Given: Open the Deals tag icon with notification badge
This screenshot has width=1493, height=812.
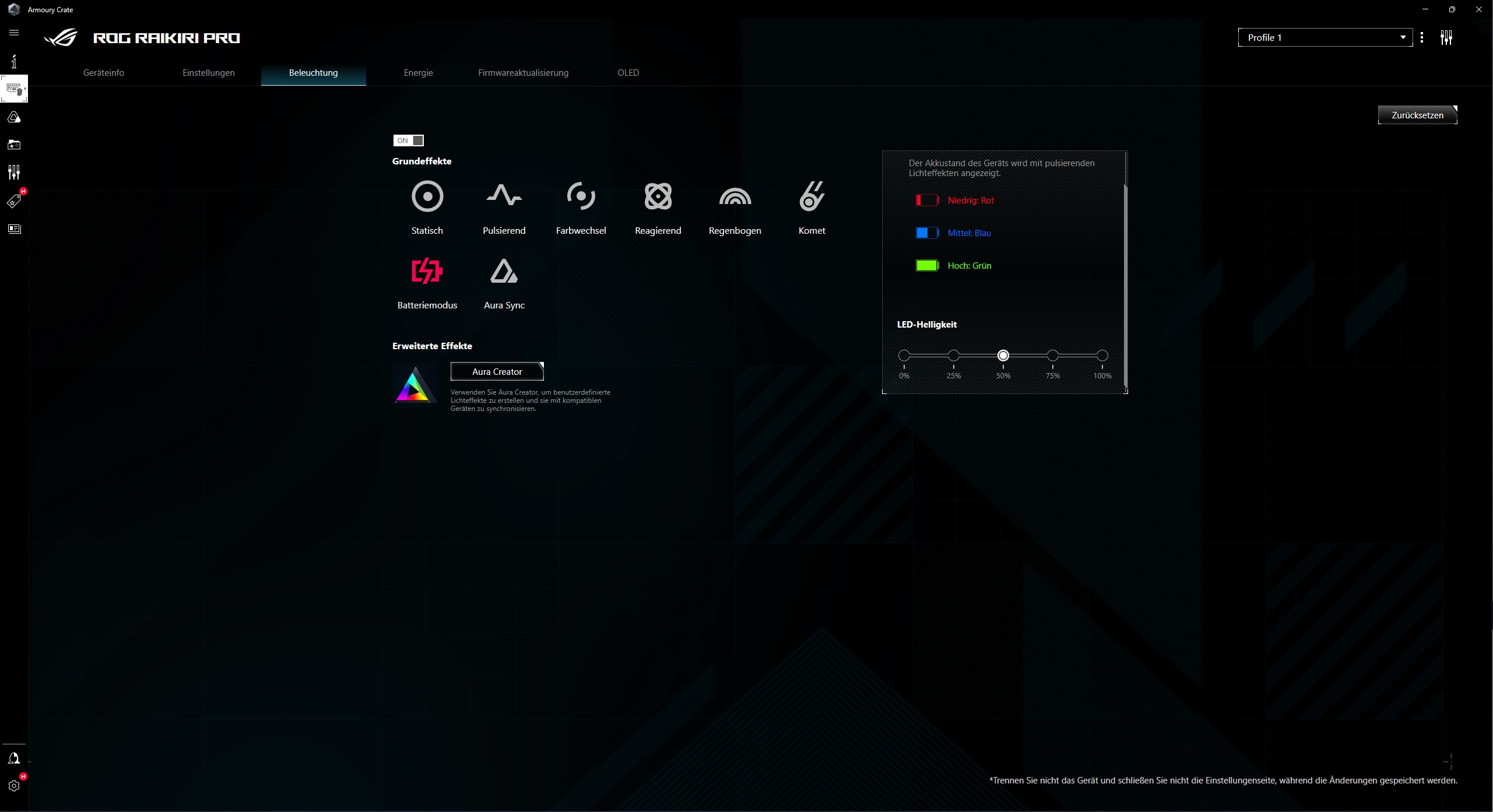Looking at the screenshot, I should coord(14,201).
